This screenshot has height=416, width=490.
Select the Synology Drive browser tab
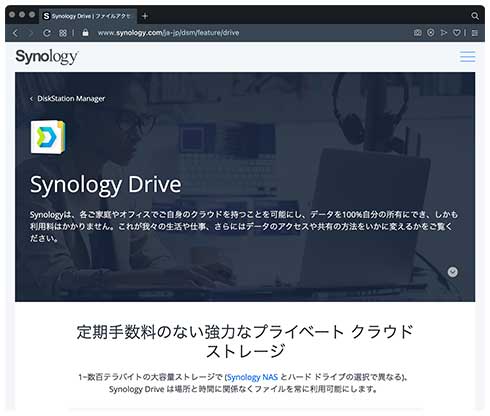click(x=88, y=16)
